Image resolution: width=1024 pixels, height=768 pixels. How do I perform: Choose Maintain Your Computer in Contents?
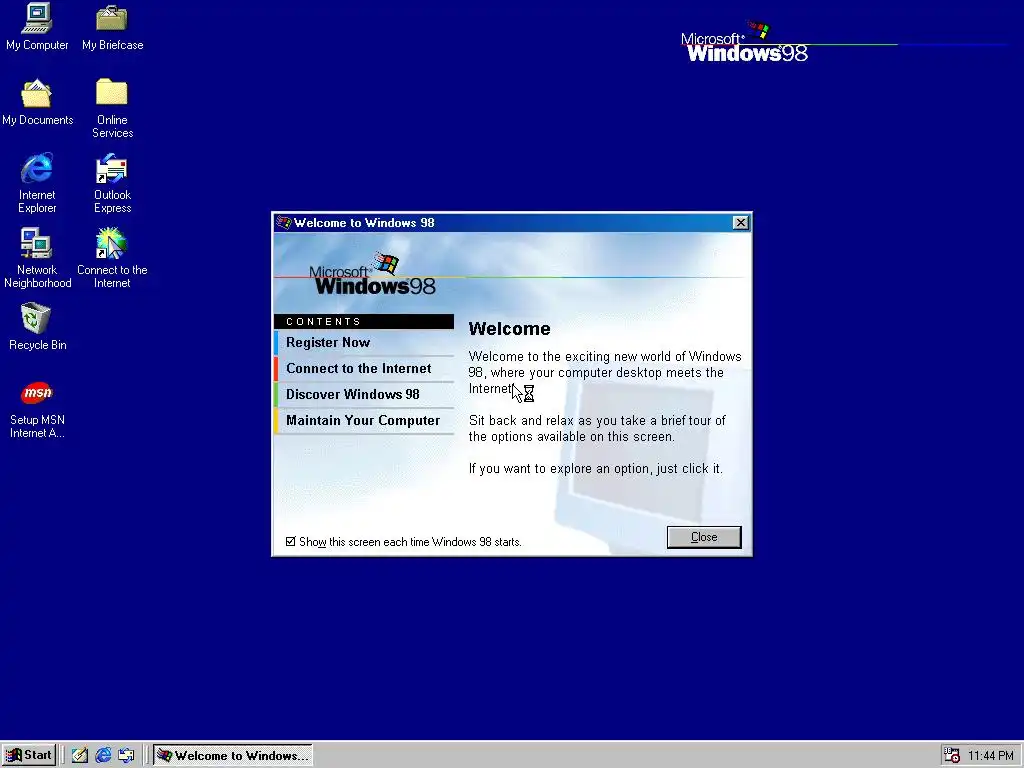364,421
